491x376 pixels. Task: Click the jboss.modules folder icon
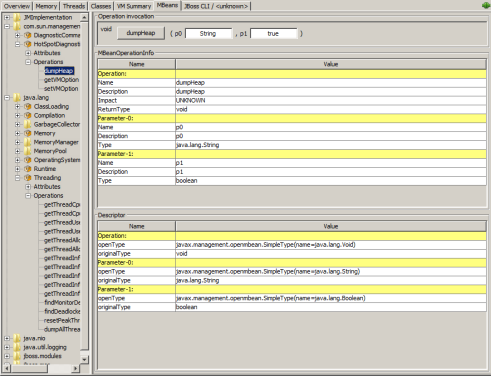(x=17, y=356)
